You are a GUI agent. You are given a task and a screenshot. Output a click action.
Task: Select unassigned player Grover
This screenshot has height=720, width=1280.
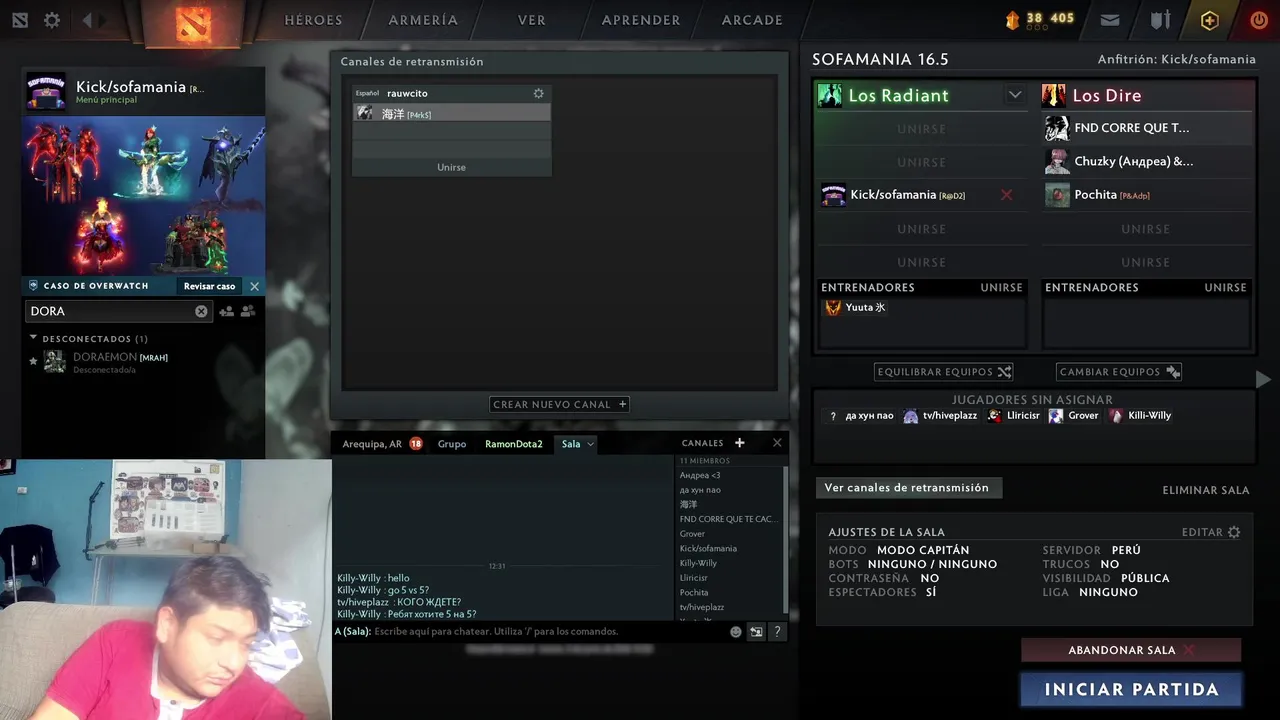[x=1073, y=416]
